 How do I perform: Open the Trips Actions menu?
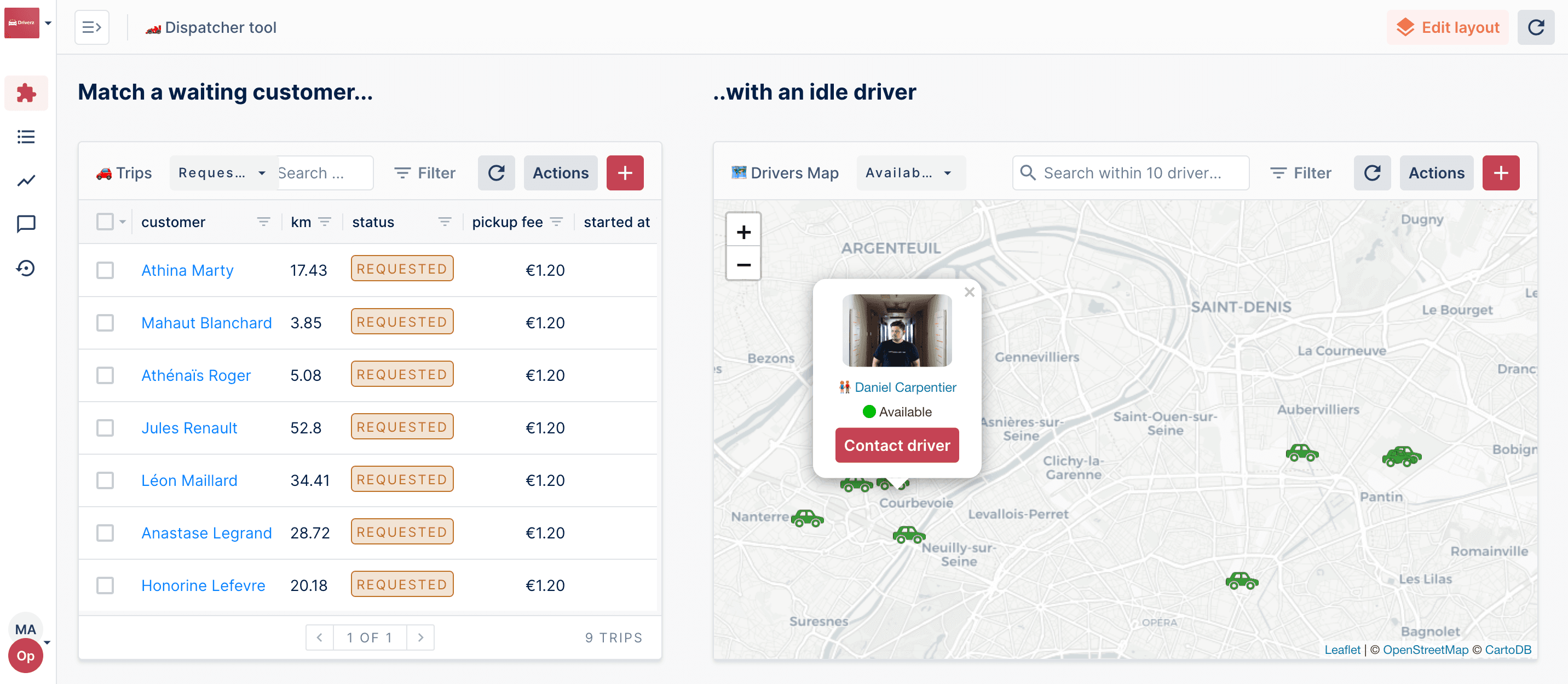tap(560, 173)
